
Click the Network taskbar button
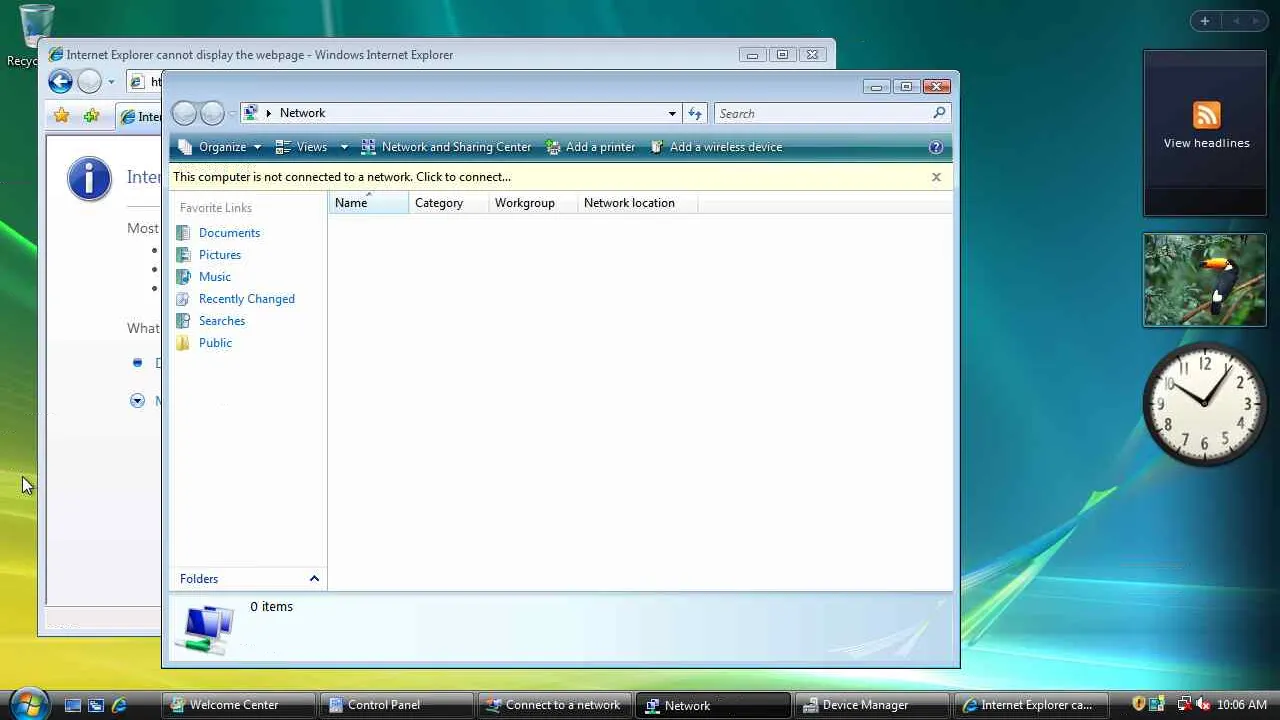[714, 705]
